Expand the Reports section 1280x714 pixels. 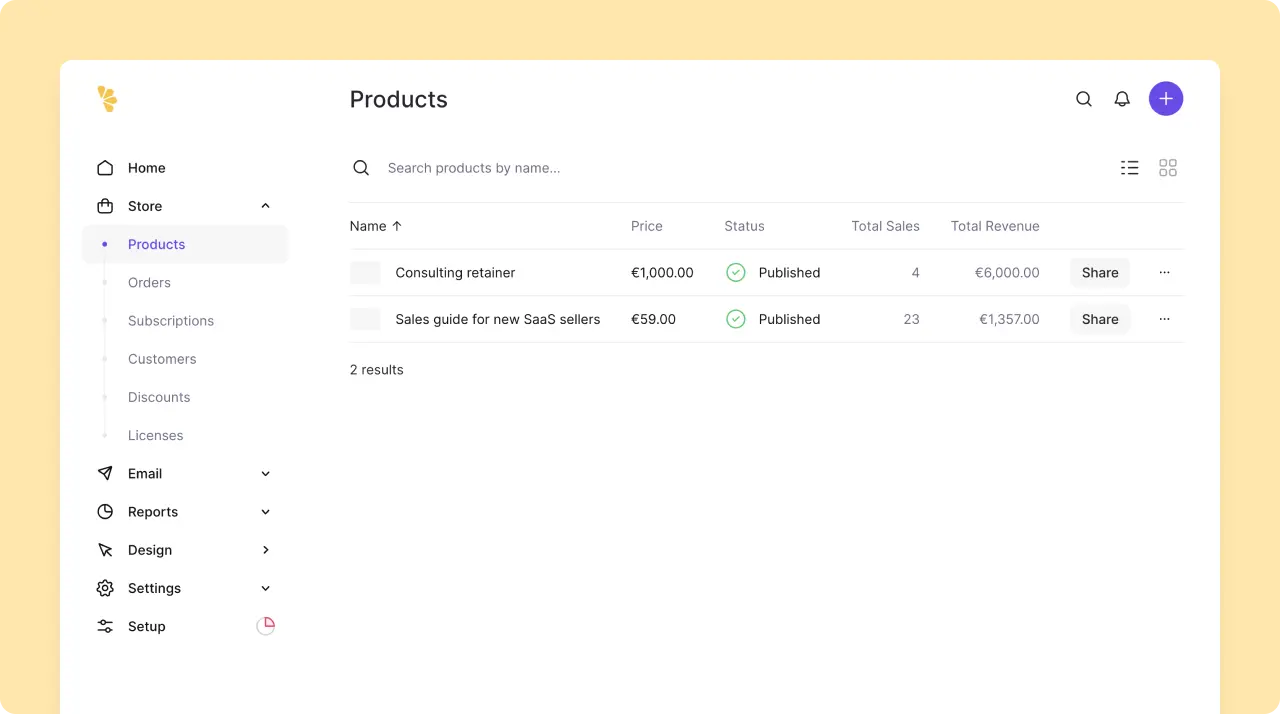[x=265, y=511]
